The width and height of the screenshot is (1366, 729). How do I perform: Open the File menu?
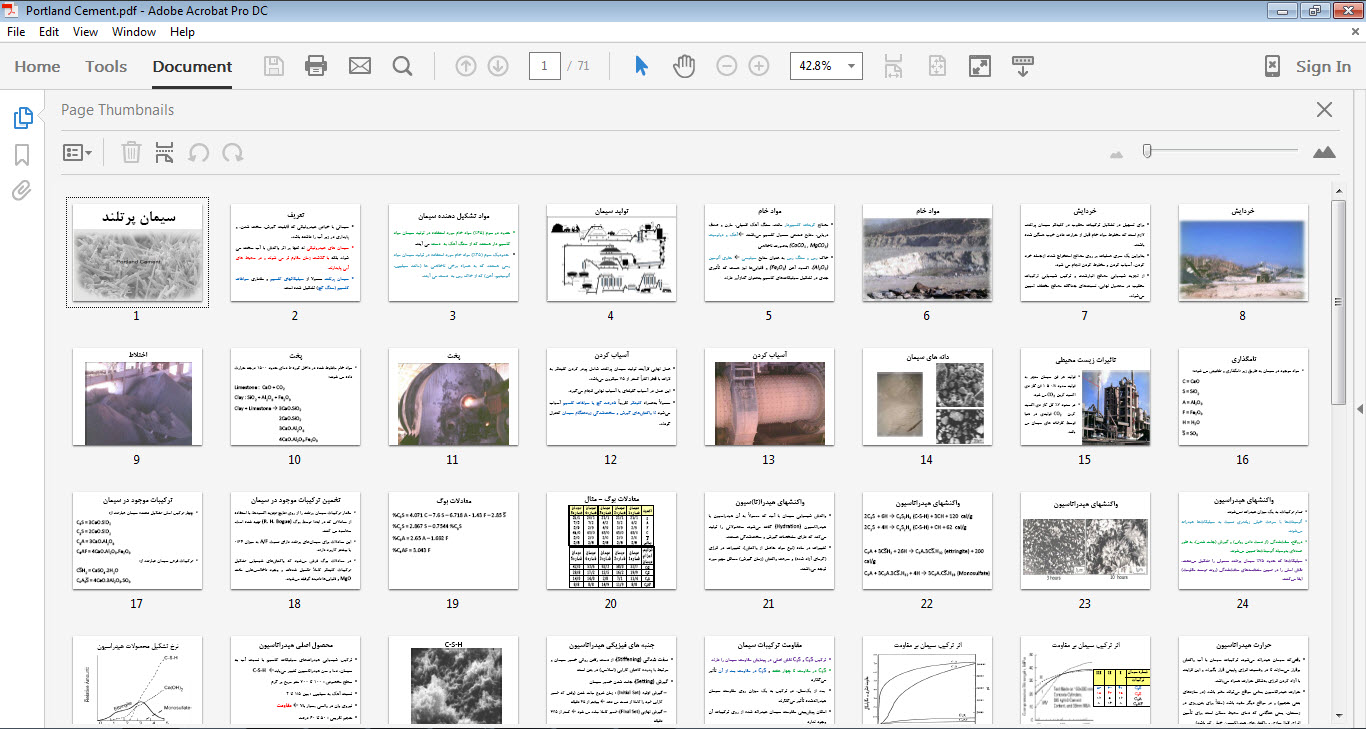(16, 32)
